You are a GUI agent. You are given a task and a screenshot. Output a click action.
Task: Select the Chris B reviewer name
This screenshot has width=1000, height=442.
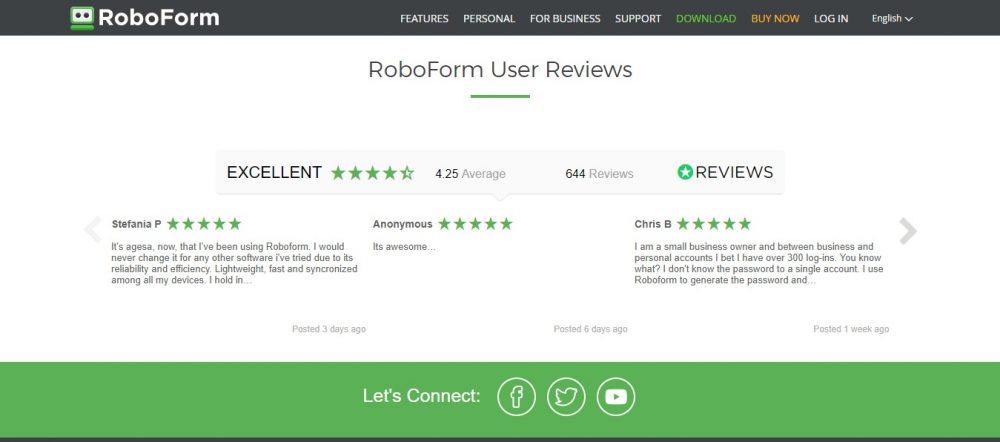coord(653,225)
